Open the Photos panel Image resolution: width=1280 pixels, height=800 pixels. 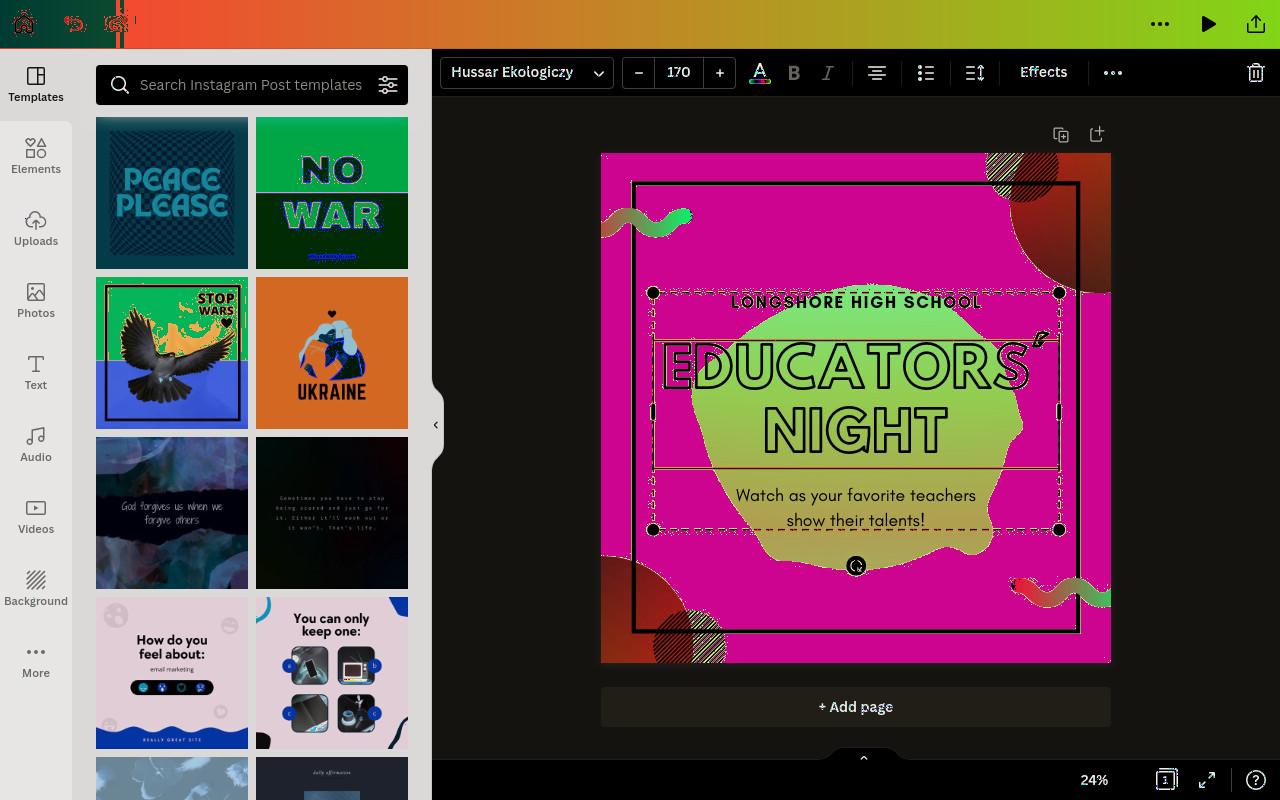click(x=36, y=301)
